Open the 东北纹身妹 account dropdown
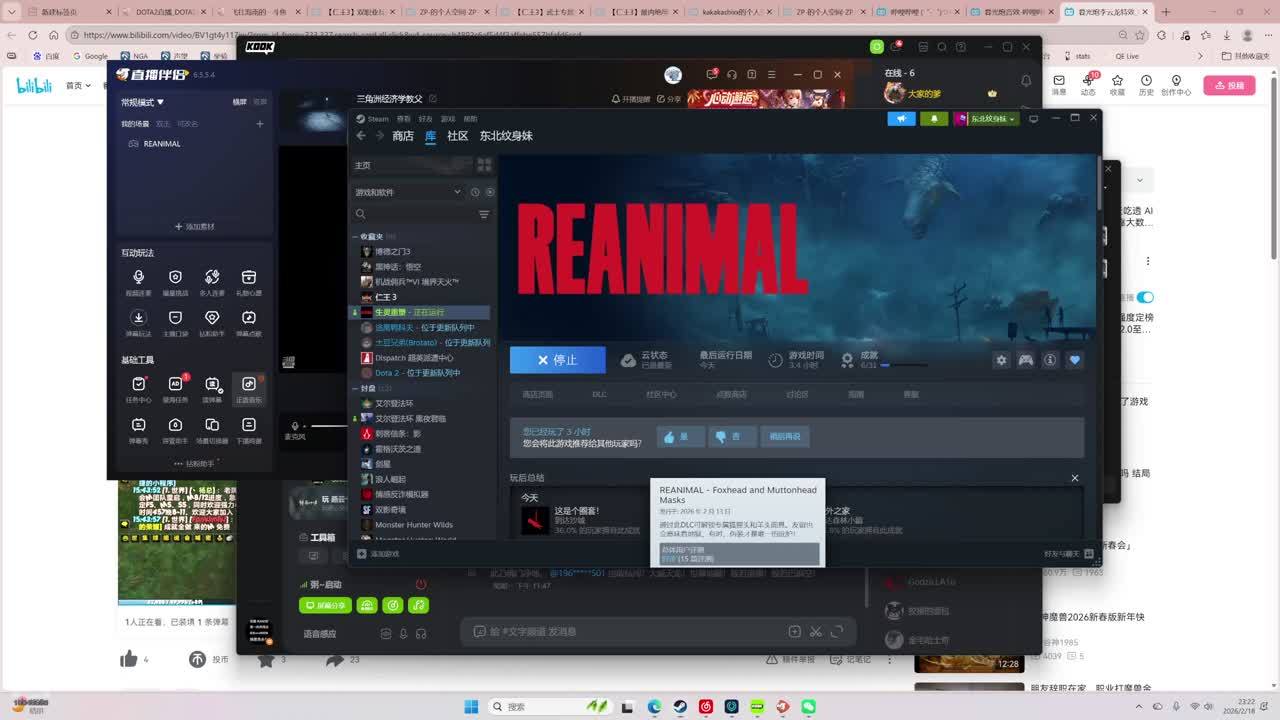Screen dimensions: 1280x720 (x=986, y=119)
